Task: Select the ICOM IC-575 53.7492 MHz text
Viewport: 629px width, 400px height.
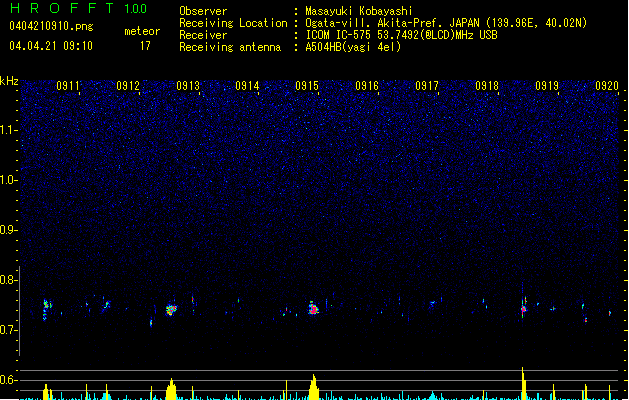Action: coord(401,35)
